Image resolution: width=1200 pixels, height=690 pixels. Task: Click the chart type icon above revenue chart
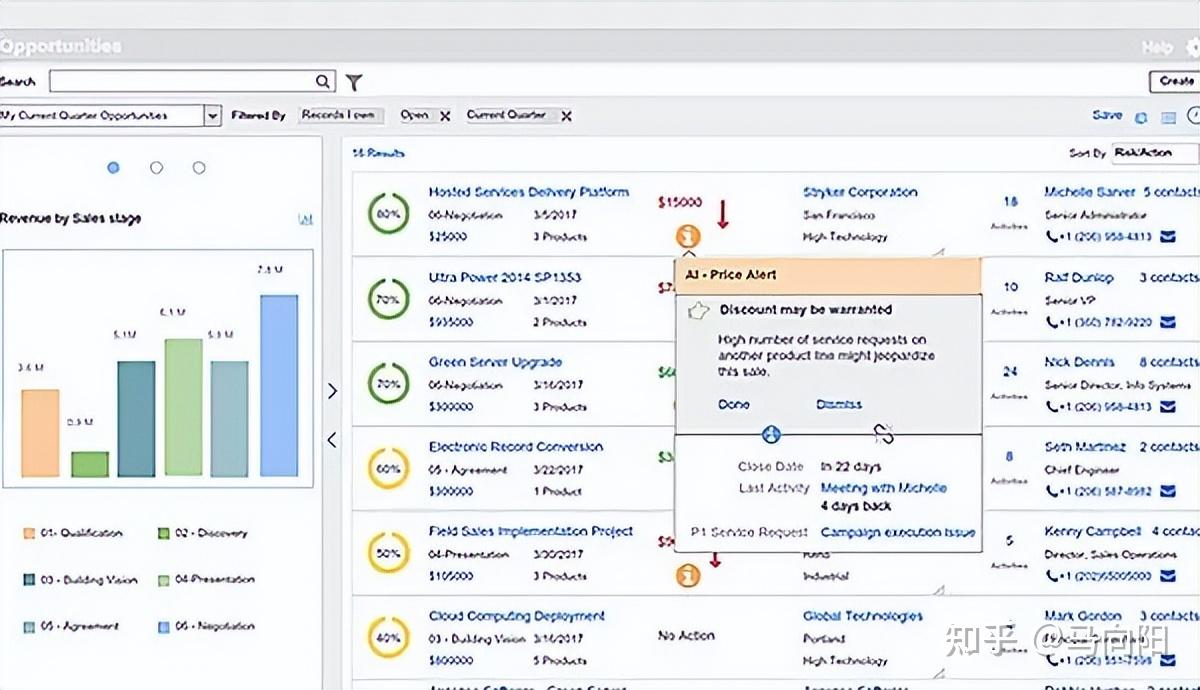pyautogui.click(x=306, y=219)
